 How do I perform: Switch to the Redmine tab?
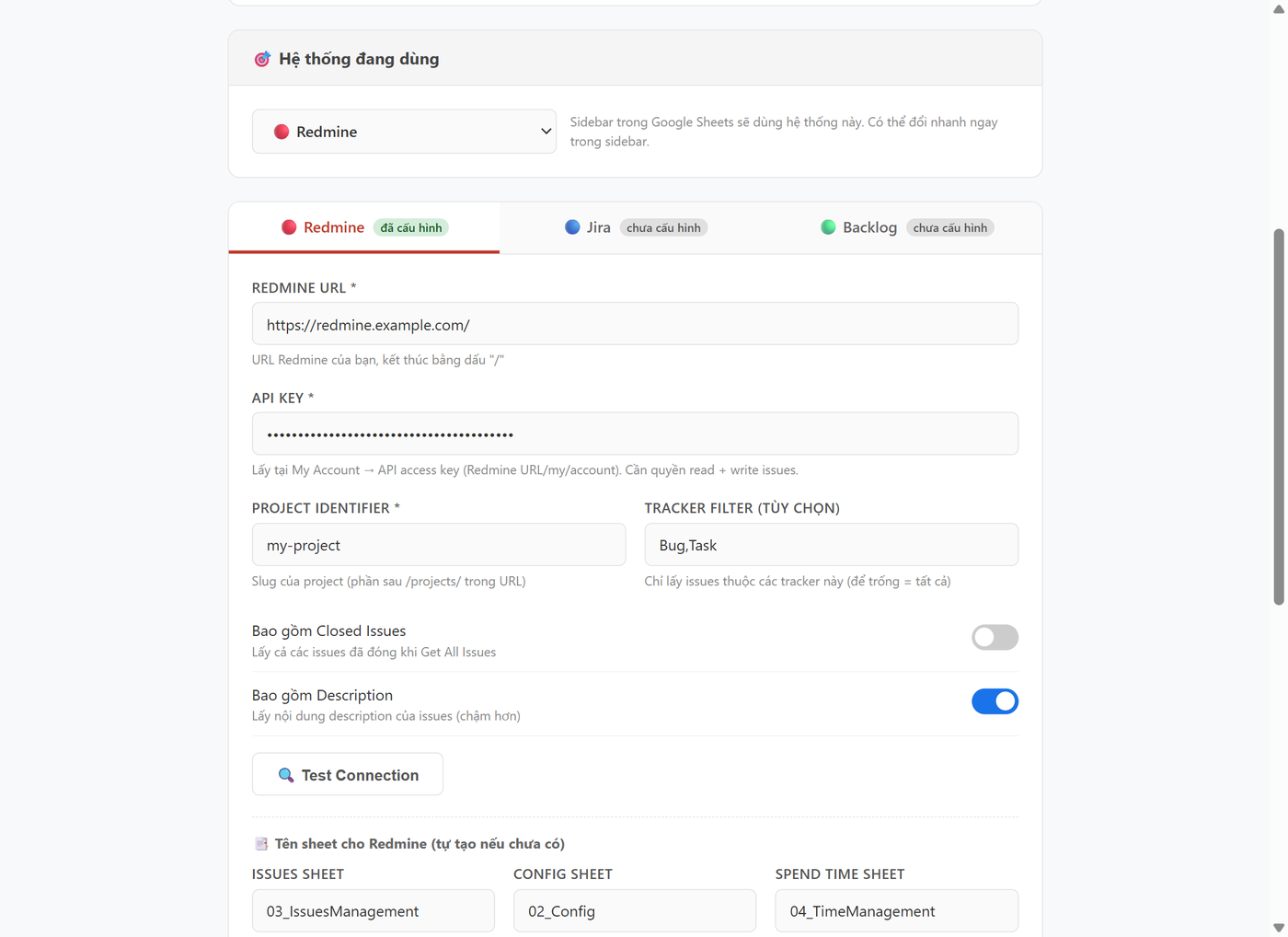click(364, 227)
